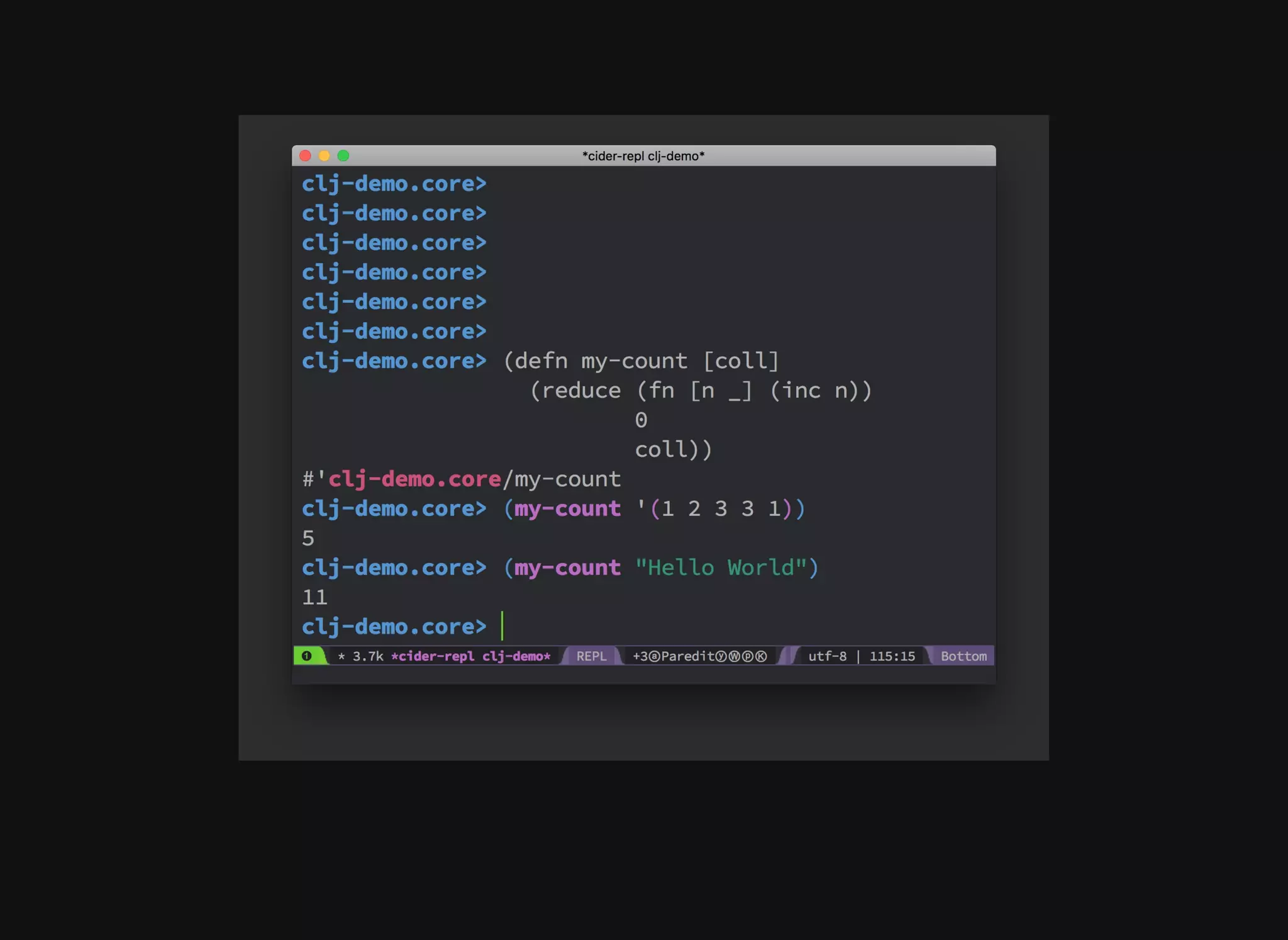Click the utf-8 encoding indicator
The image size is (1288, 940).
827,656
